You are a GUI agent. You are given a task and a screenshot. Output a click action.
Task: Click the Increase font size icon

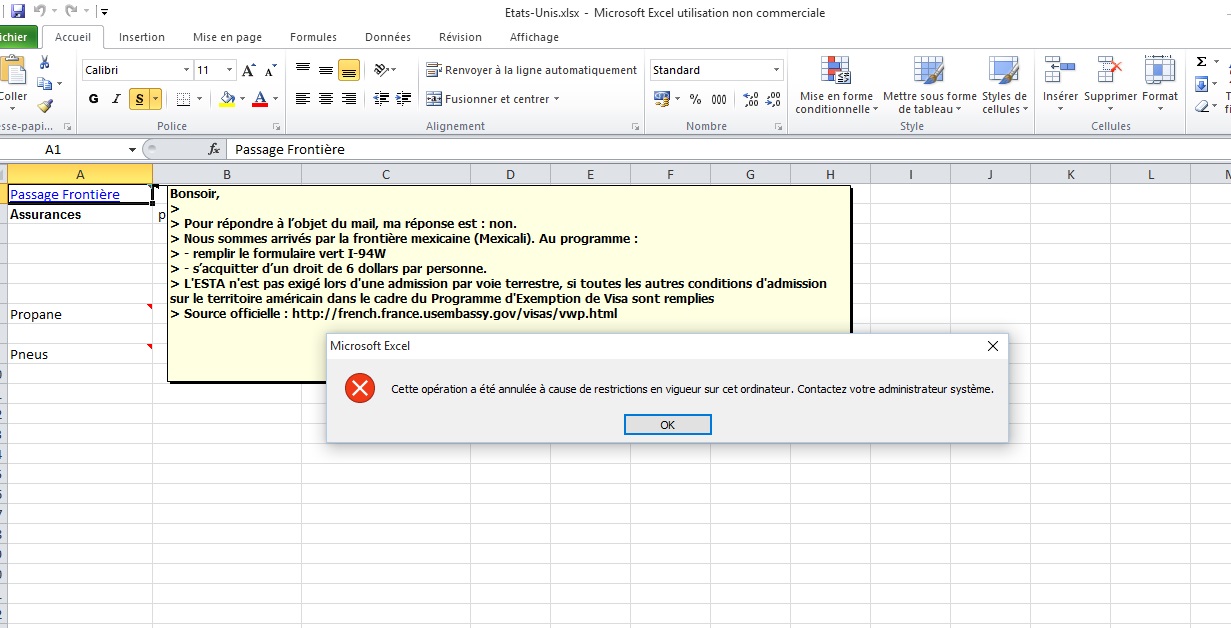coord(250,70)
